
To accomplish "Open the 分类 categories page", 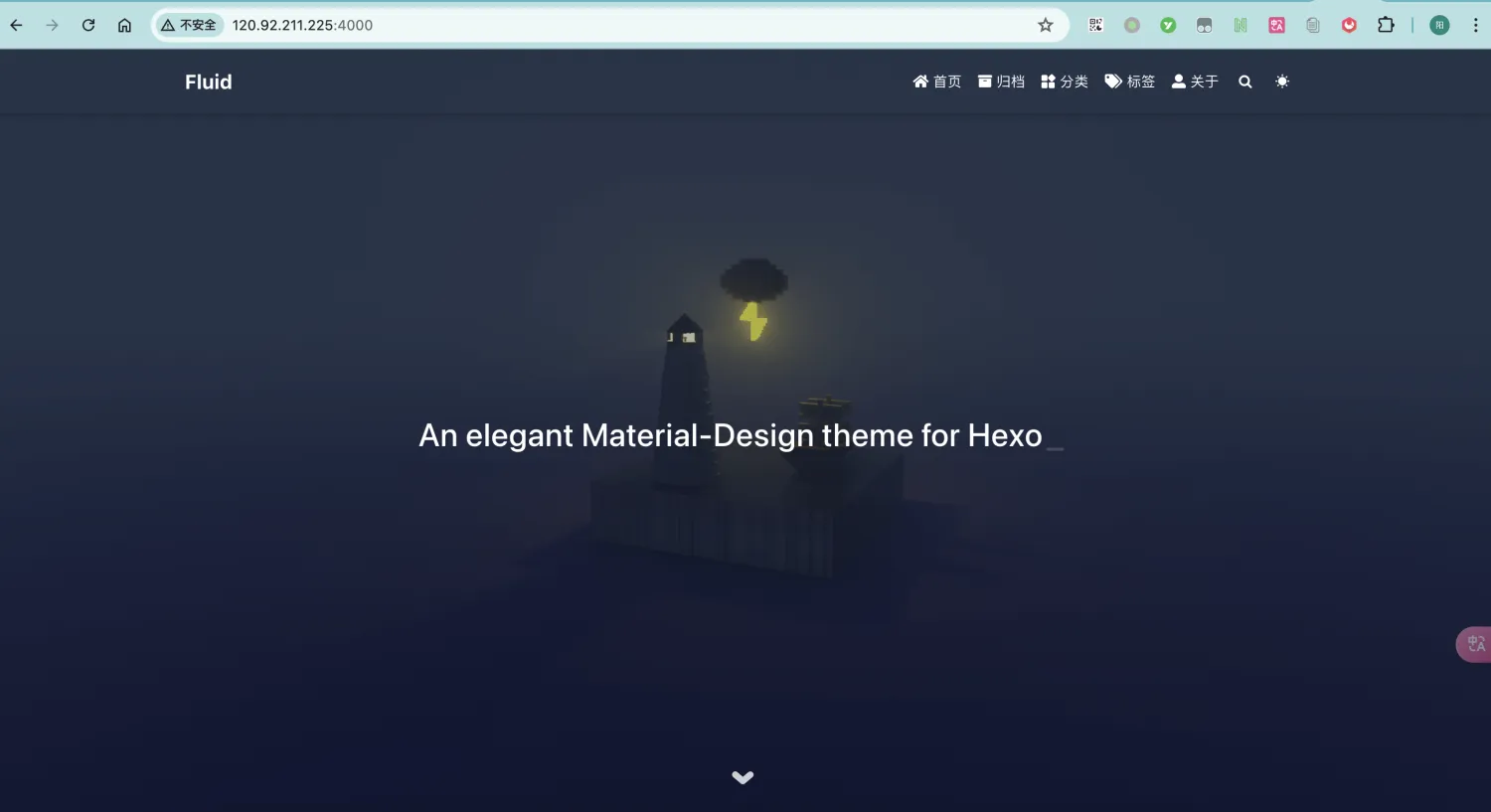I will click(x=1065, y=81).
